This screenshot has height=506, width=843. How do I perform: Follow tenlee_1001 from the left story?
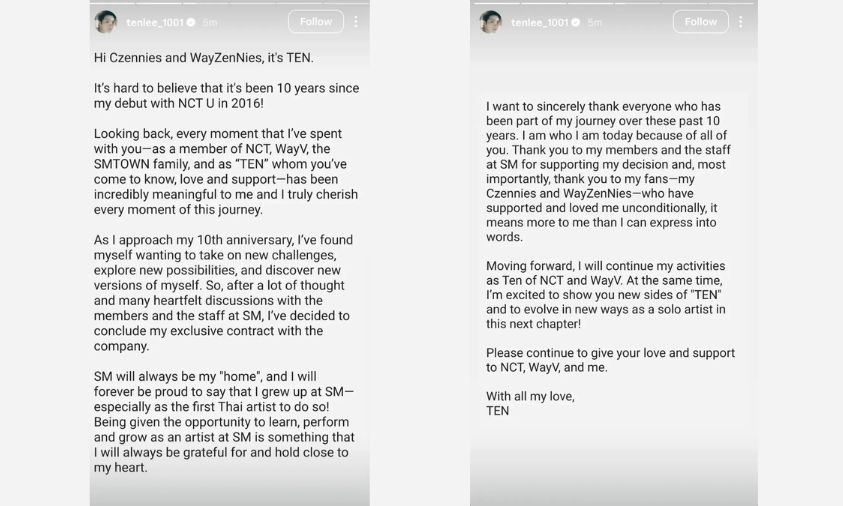[x=316, y=21]
